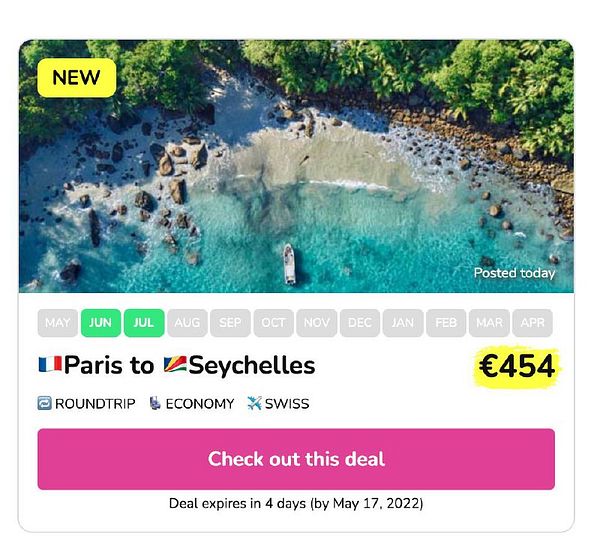Viewport: 600px width, 560px height.
Task: Toggle the JUL month pill
Action: point(144,323)
